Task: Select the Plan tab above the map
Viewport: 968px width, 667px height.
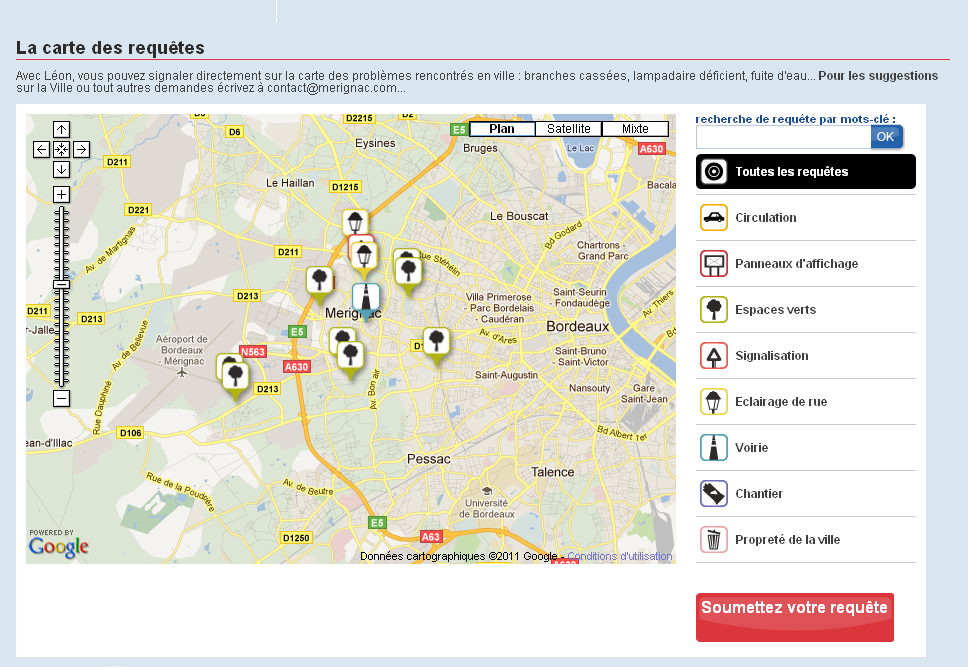Action: 503,128
